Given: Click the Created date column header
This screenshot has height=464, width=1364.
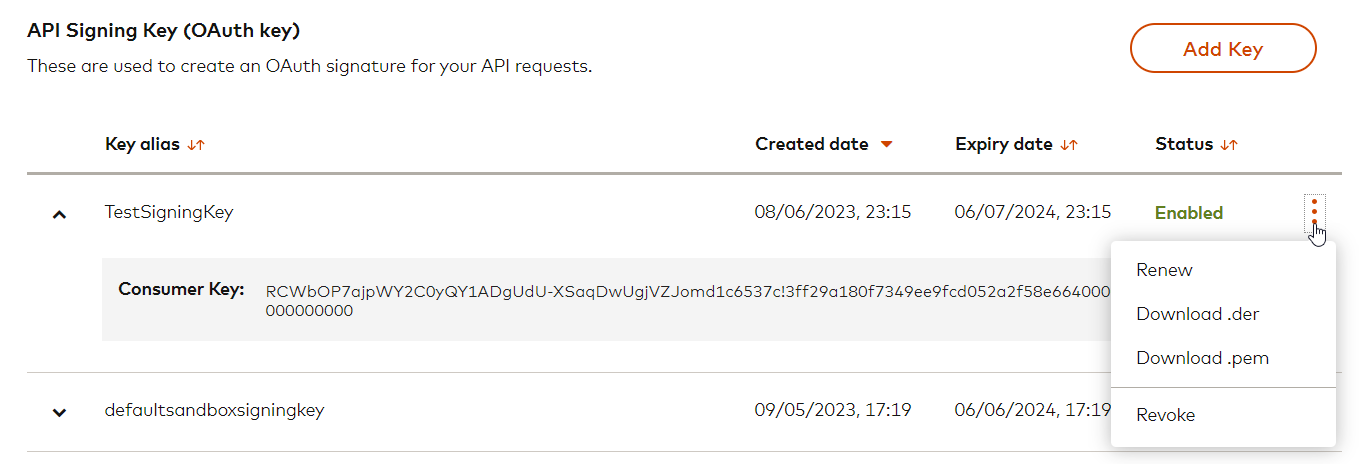Looking at the screenshot, I should (811, 144).
